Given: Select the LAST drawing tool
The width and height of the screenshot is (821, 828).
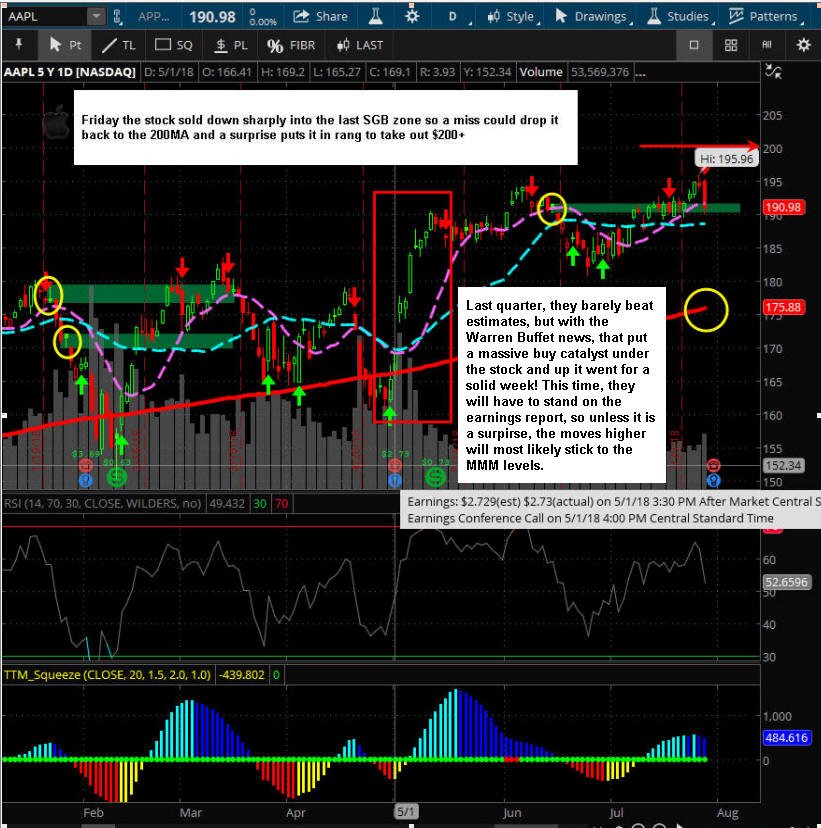Looking at the screenshot, I should (360, 45).
